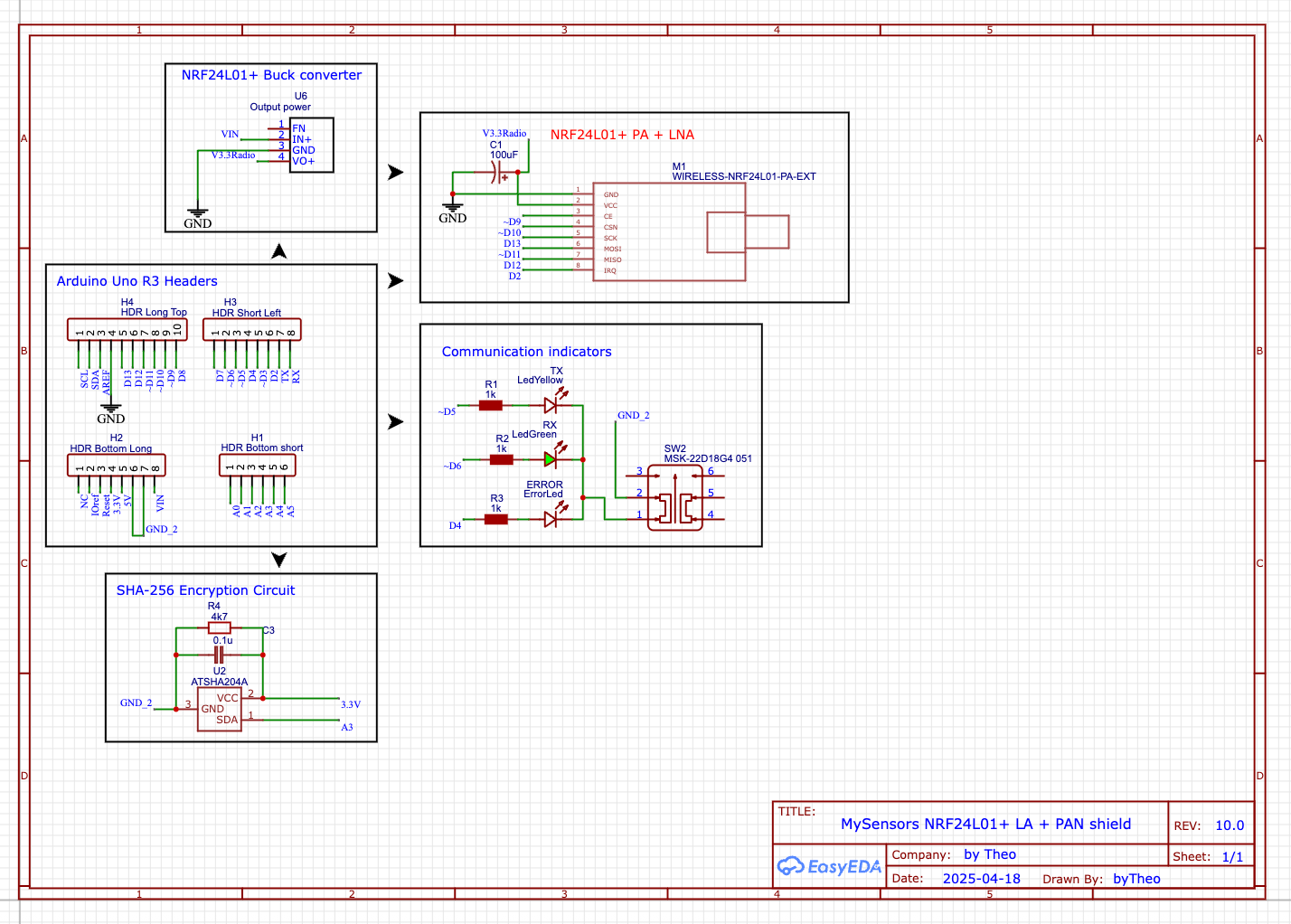Select the M1 NRF24L01 wireless module body
This screenshot has height=924, width=1291.
click(x=669, y=232)
